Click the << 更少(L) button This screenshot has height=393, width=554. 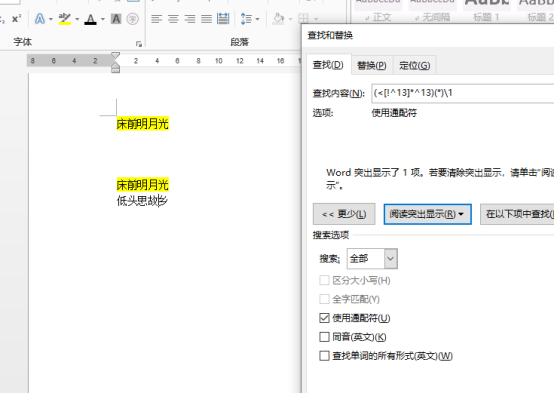(344, 214)
